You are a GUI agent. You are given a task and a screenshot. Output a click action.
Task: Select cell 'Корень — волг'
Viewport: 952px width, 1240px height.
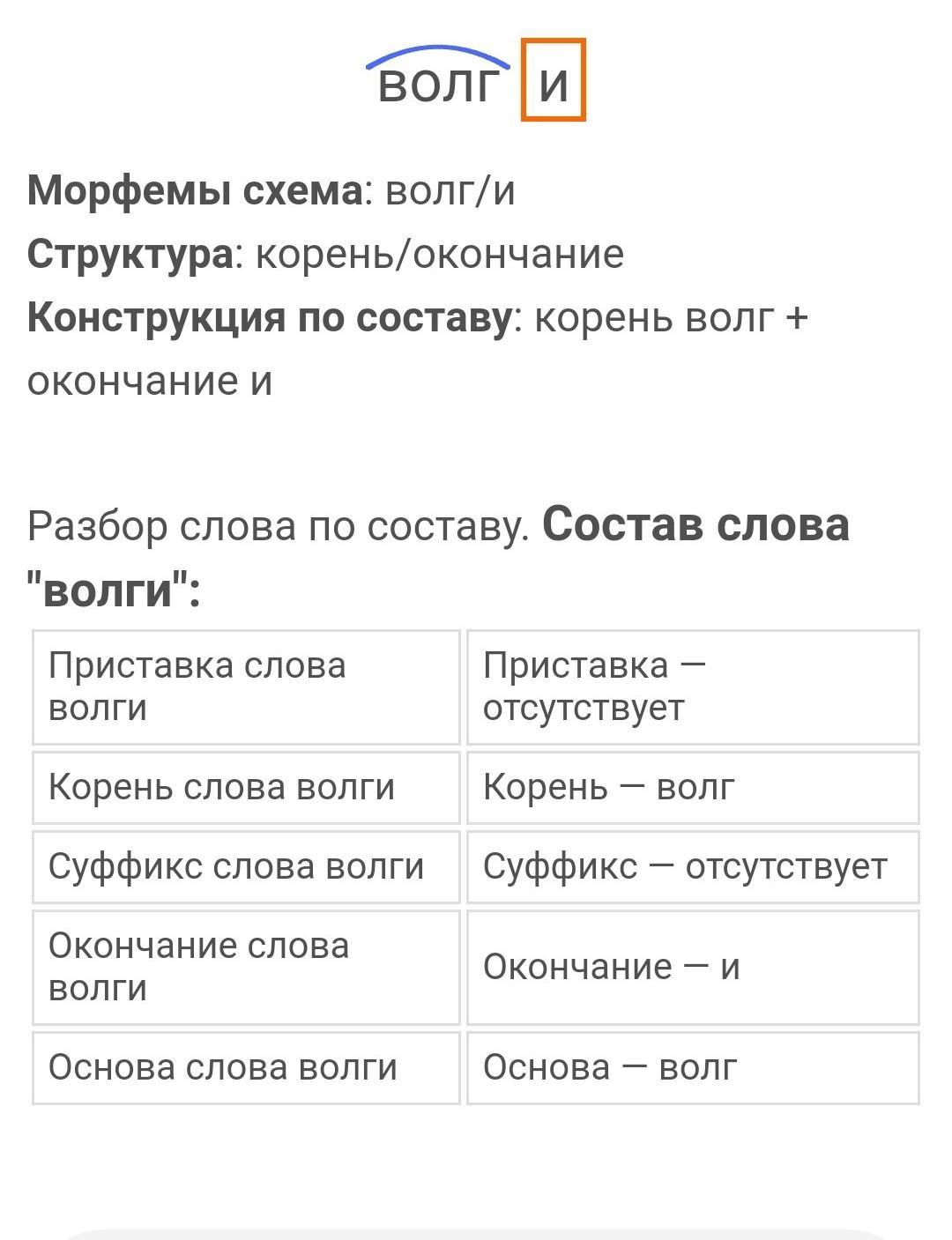coord(693,787)
